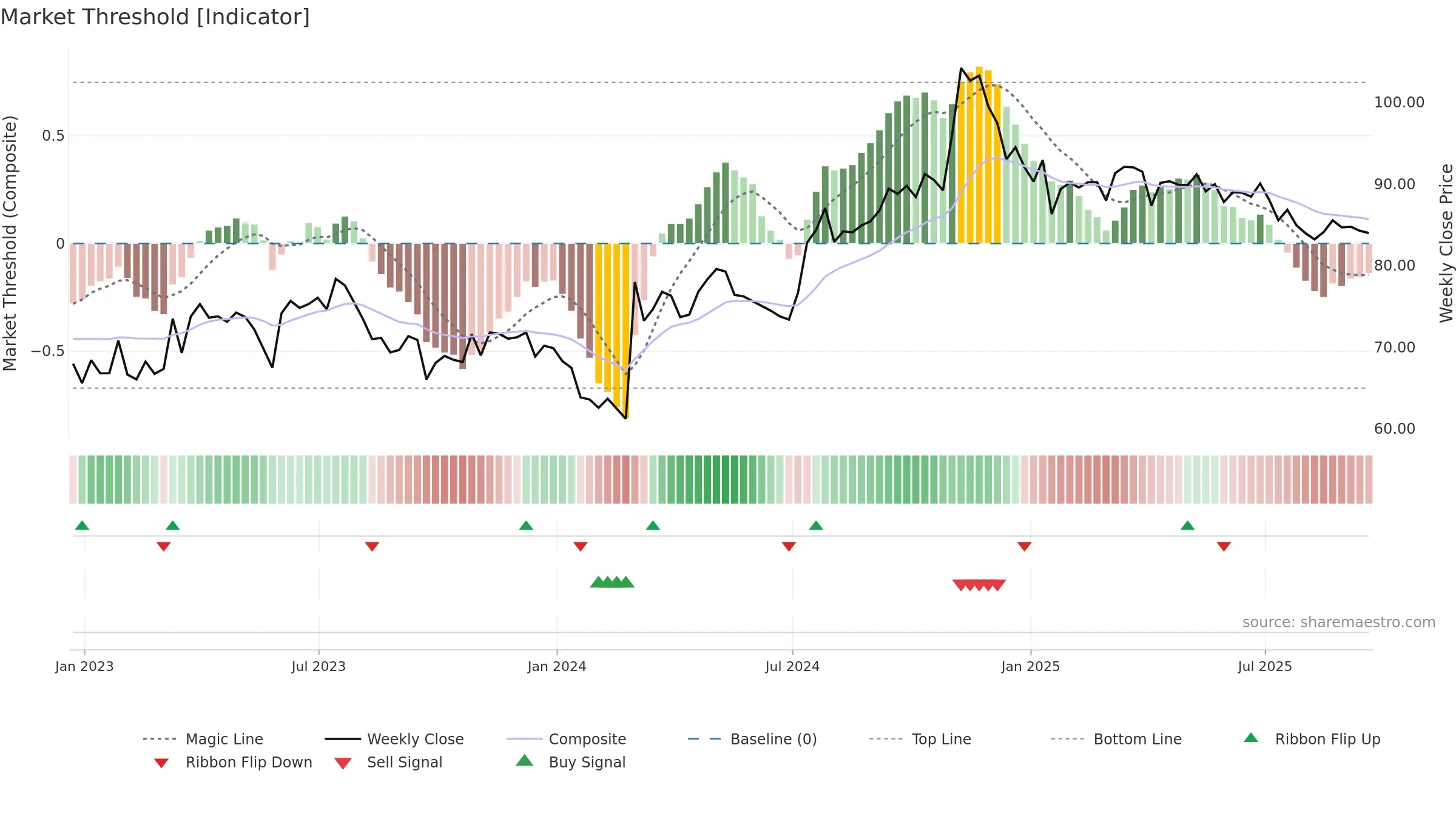Toggle the Baseline (0) legend entry
The image size is (1456, 819).
tap(752, 739)
